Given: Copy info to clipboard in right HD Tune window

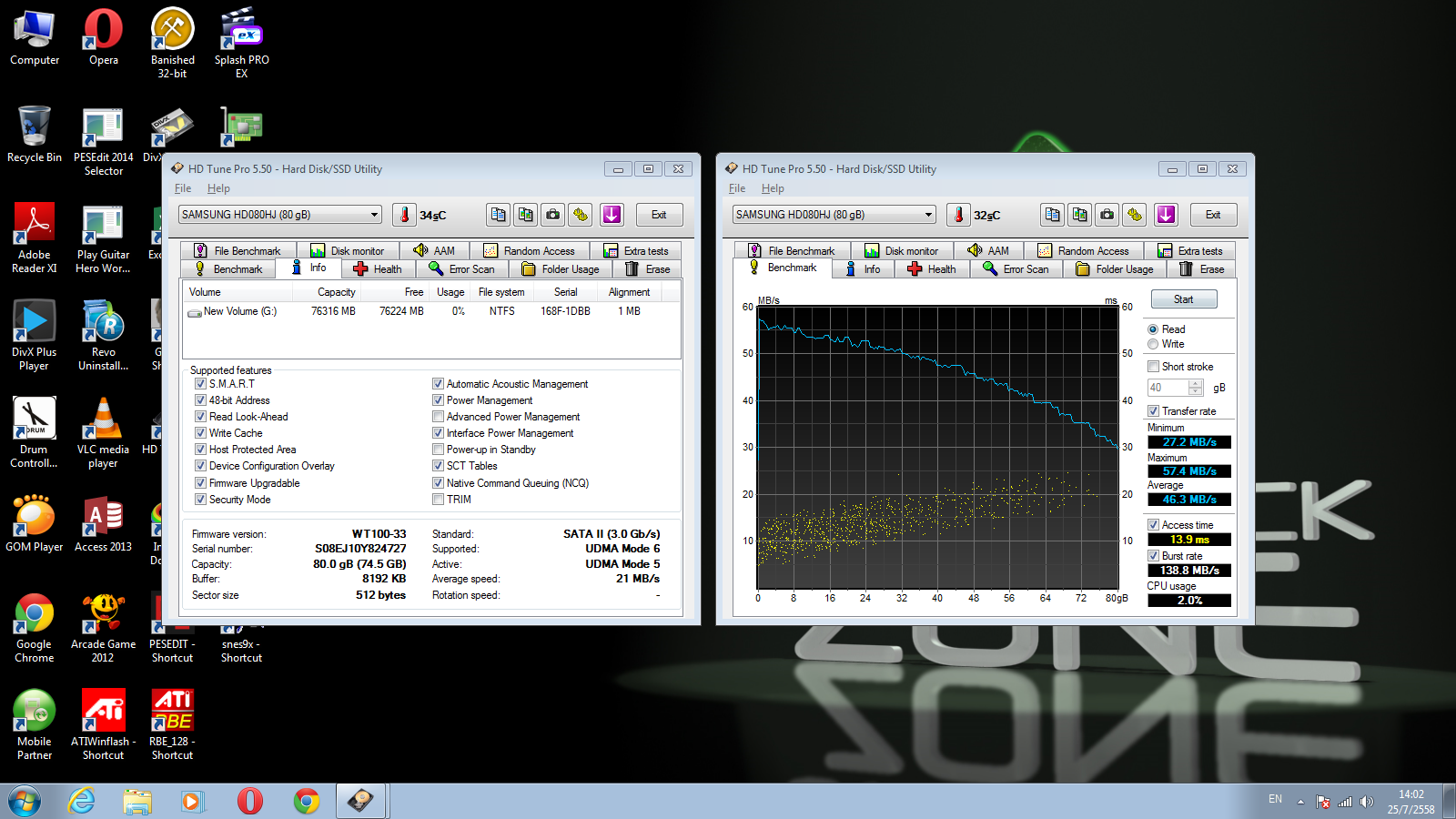Looking at the screenshot, I should pos(1052,215).
